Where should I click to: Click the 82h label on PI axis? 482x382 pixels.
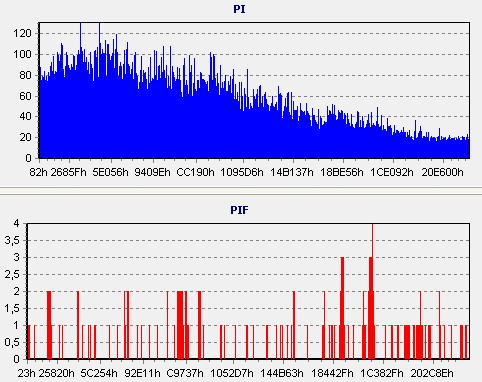tap(38, 172)
